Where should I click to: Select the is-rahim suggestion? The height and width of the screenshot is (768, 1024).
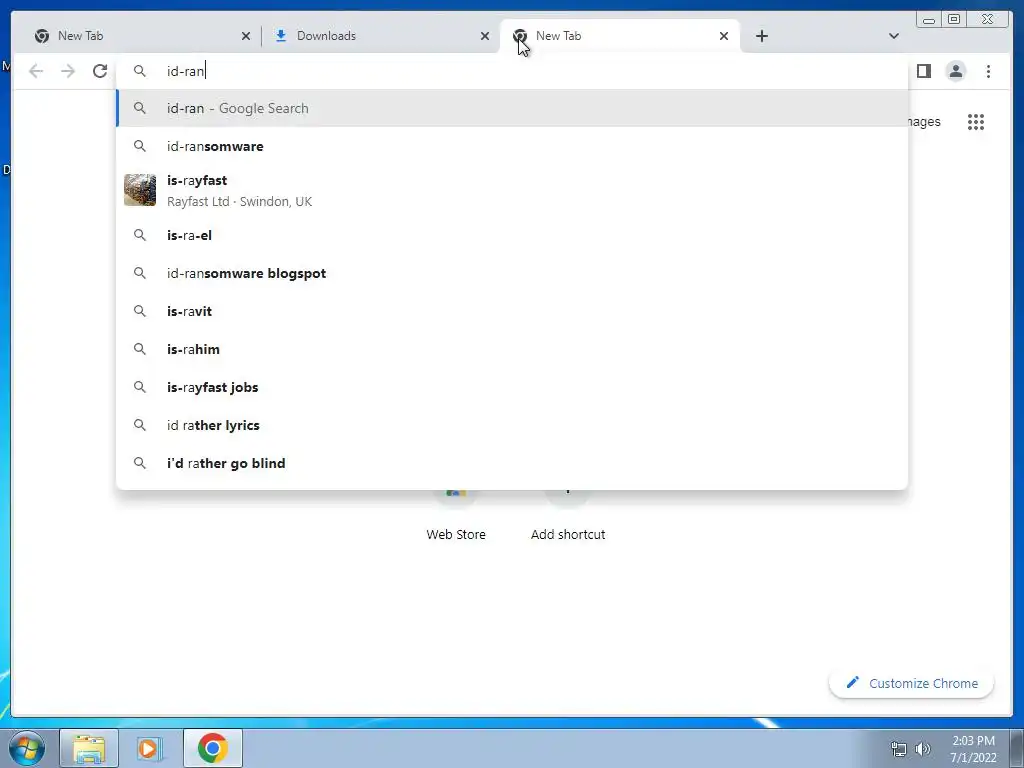coord(512,349)
